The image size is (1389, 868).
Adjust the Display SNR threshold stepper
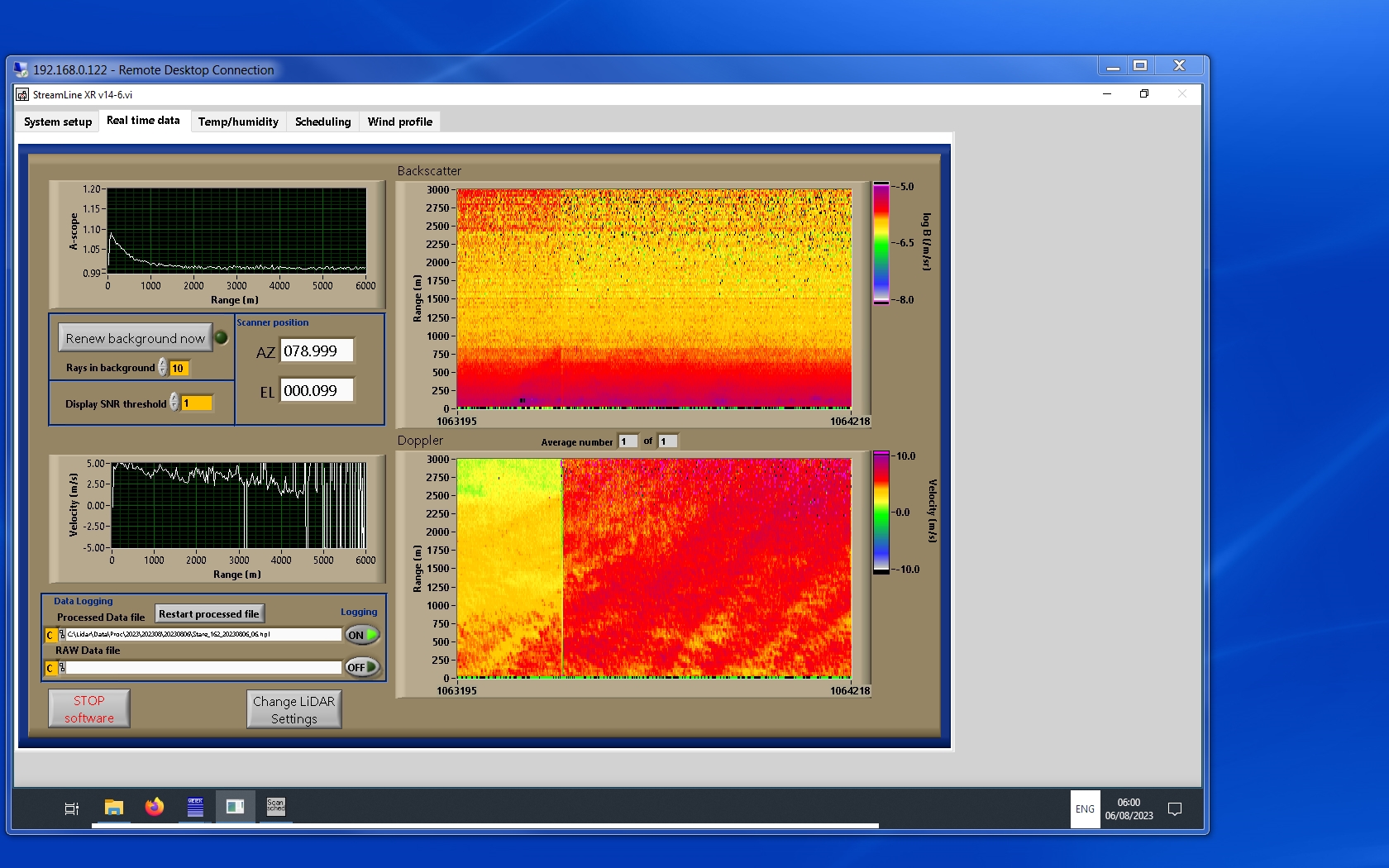point(174,403)
